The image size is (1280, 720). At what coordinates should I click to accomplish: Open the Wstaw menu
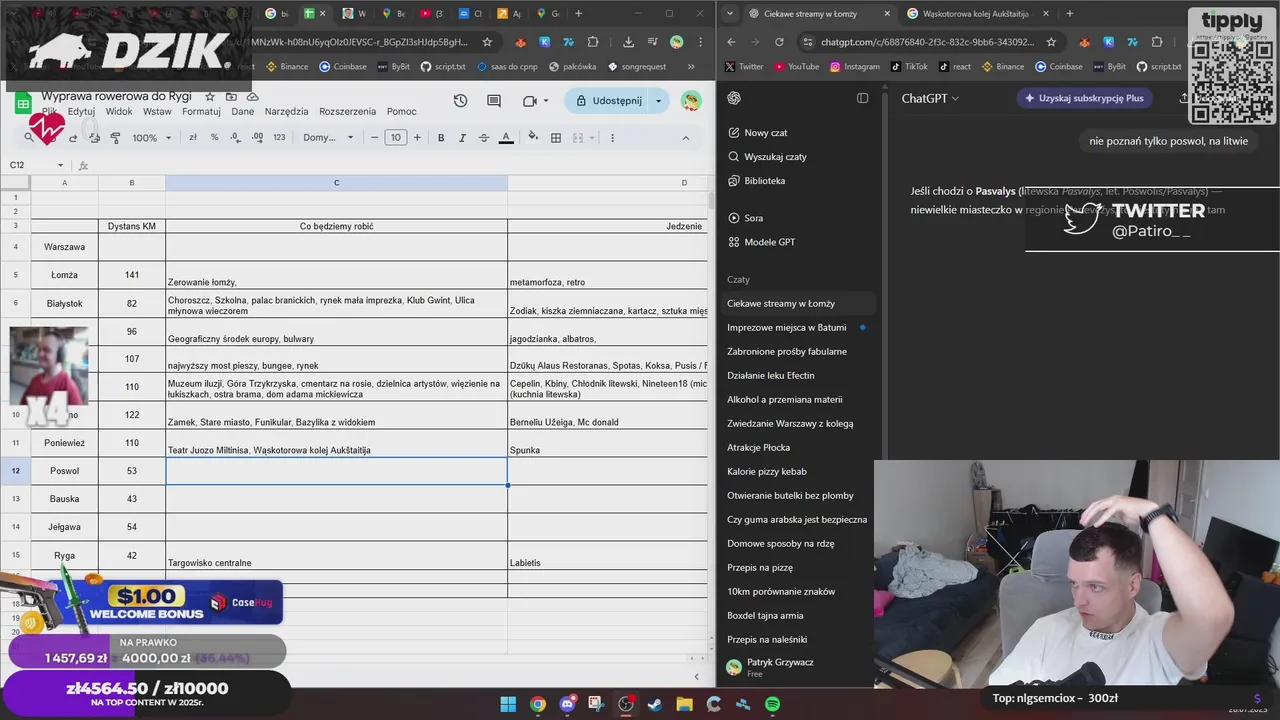pos(157,112)
